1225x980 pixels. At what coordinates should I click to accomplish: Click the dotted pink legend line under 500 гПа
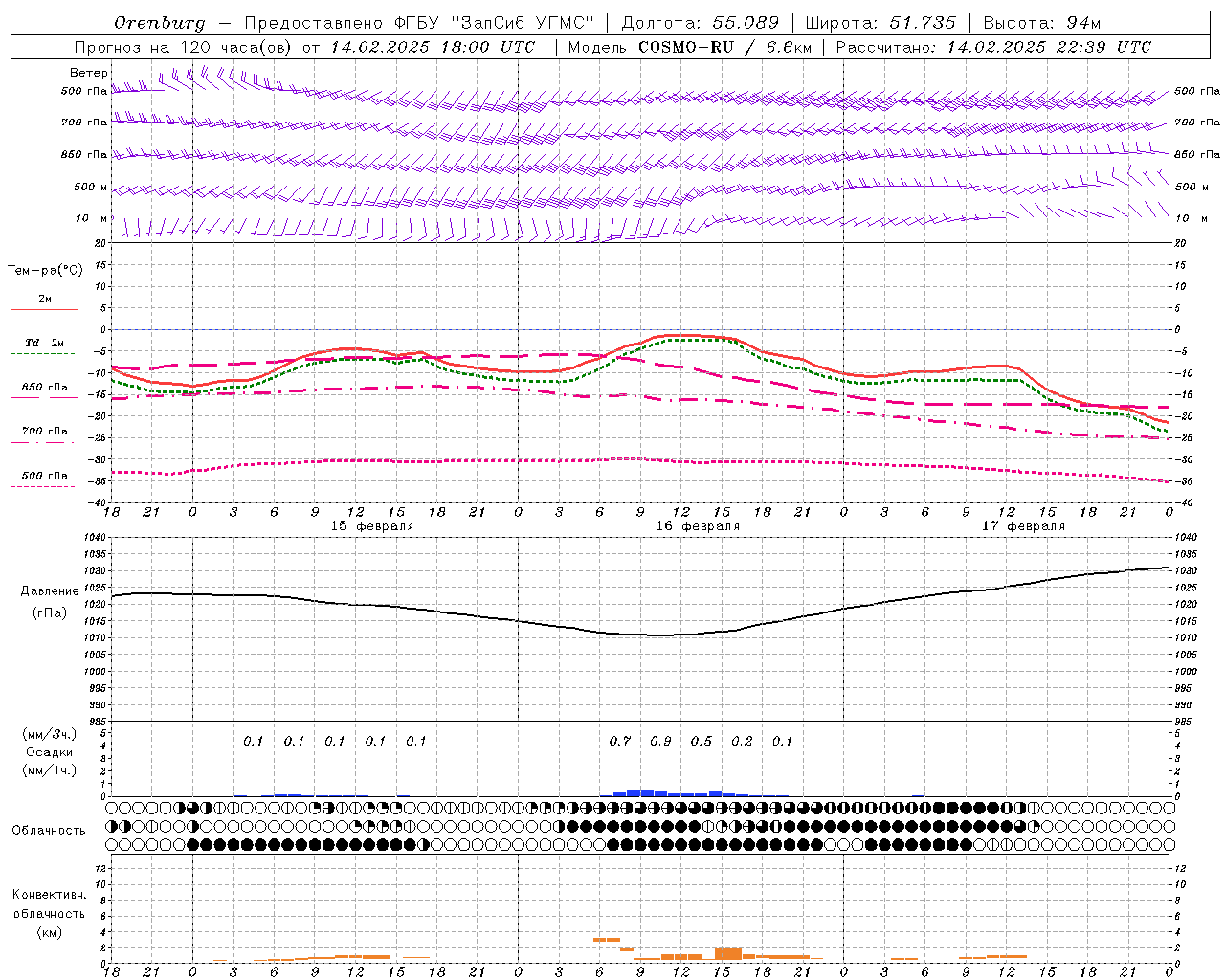click(x=43, y=486)
